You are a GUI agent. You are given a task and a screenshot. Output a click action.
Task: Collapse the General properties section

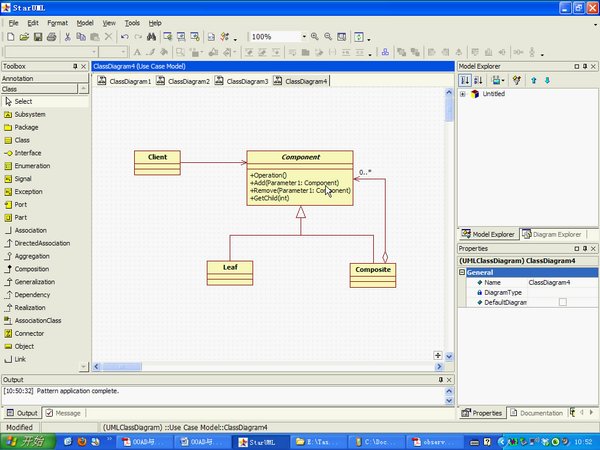[x=463, y=271]
